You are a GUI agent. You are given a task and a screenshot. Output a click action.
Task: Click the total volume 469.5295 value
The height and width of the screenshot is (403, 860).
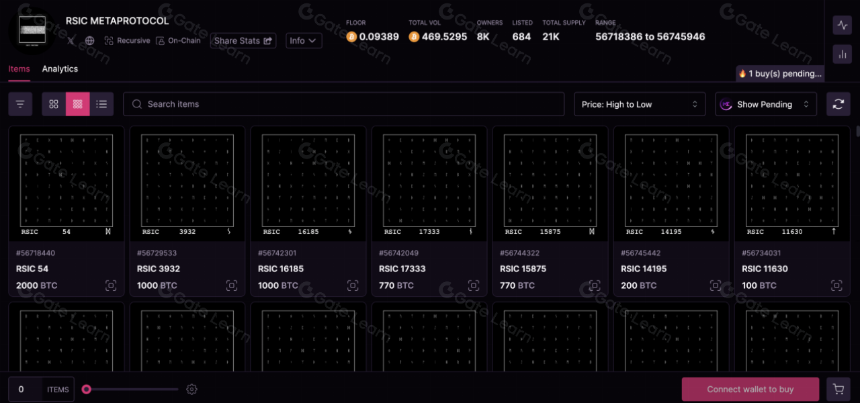tap(444, 37)
